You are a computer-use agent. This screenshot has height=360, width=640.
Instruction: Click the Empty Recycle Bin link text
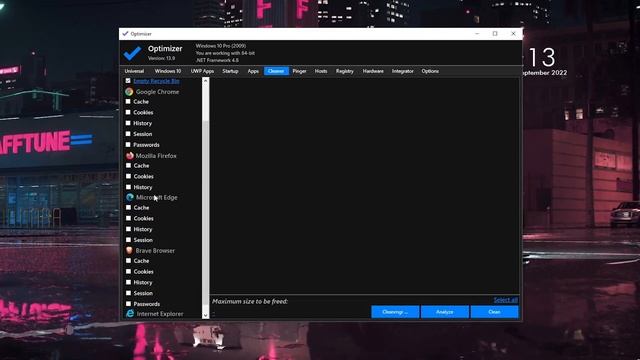pyautogui.click(x=156, y=81)
